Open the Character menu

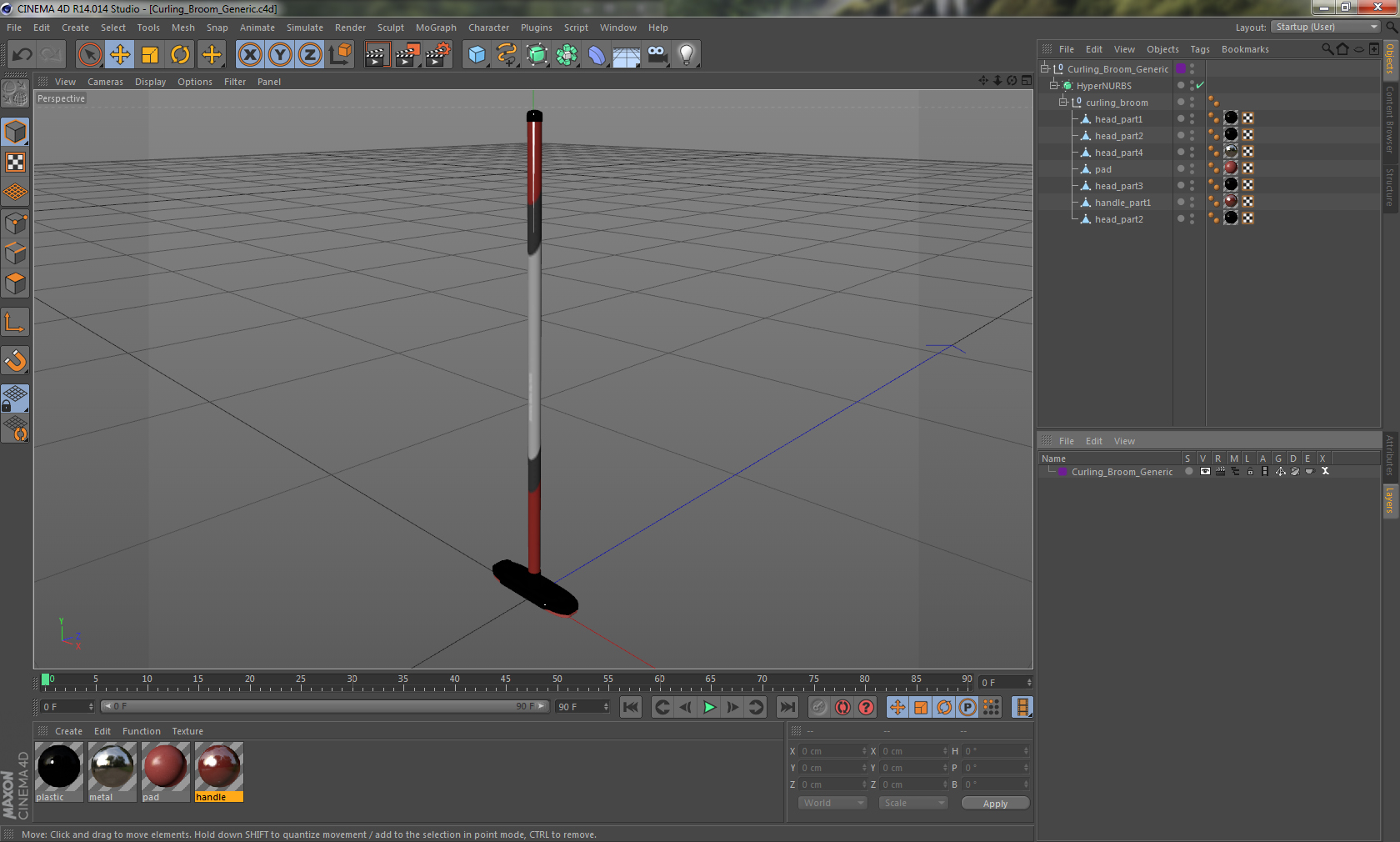coord(488,28)
